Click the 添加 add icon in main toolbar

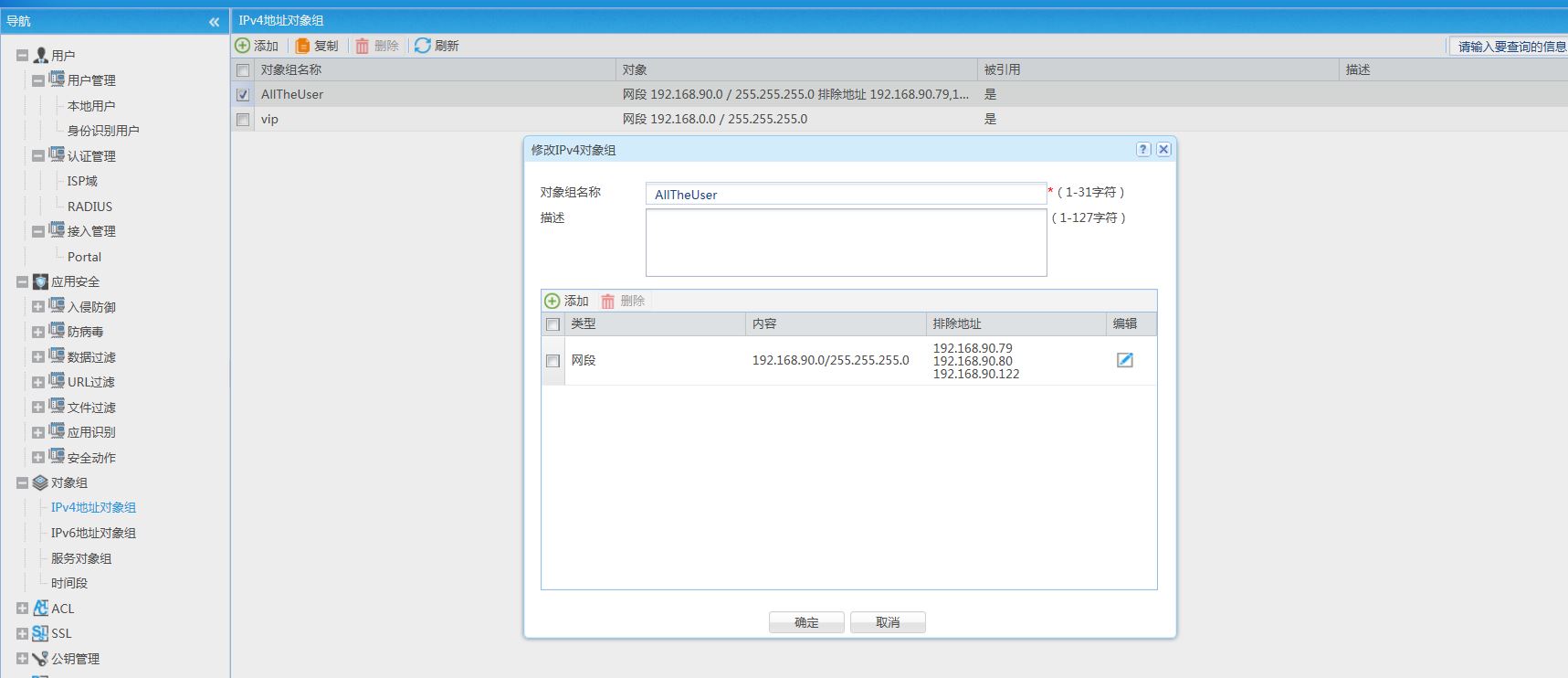pyautogui.click(x=242, y=46)
